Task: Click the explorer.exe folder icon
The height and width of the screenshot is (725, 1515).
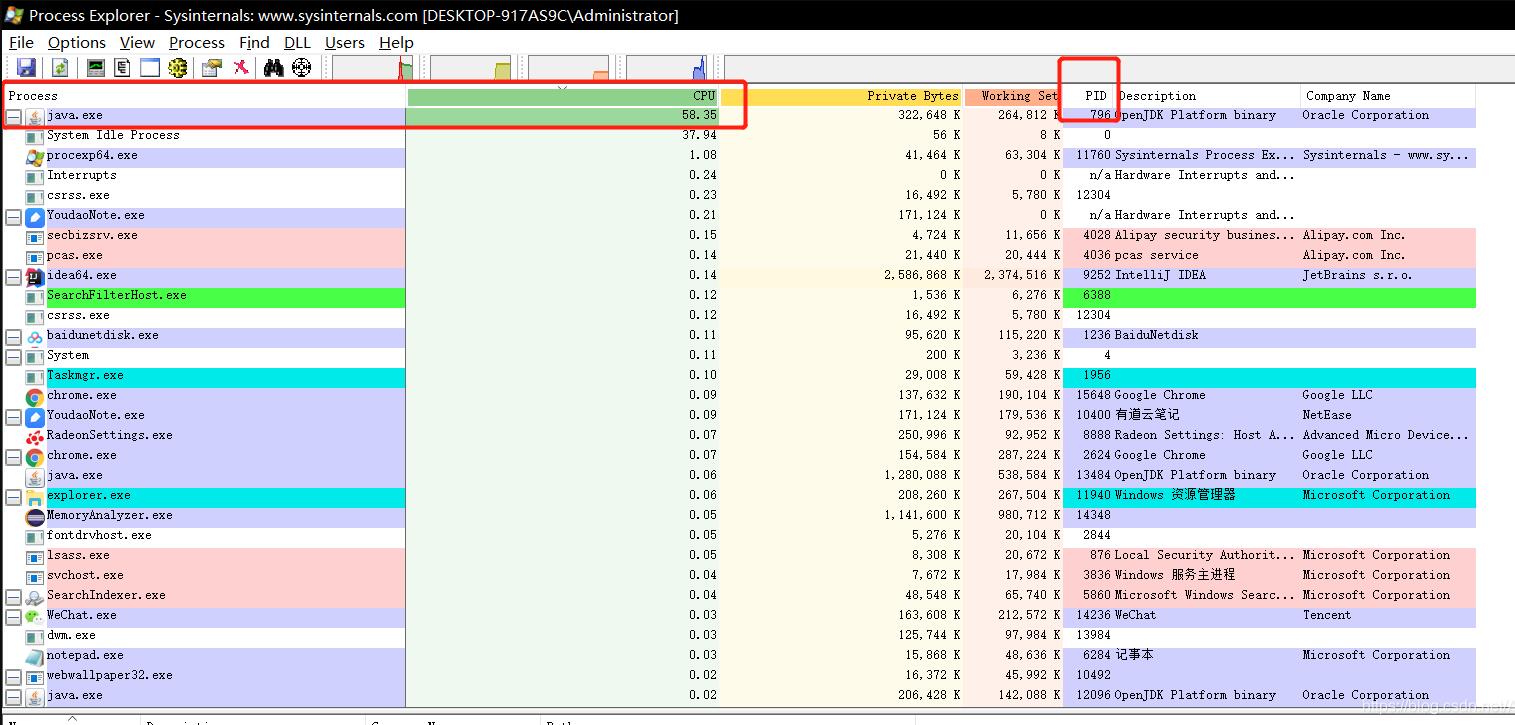Action: coord(35,496)
